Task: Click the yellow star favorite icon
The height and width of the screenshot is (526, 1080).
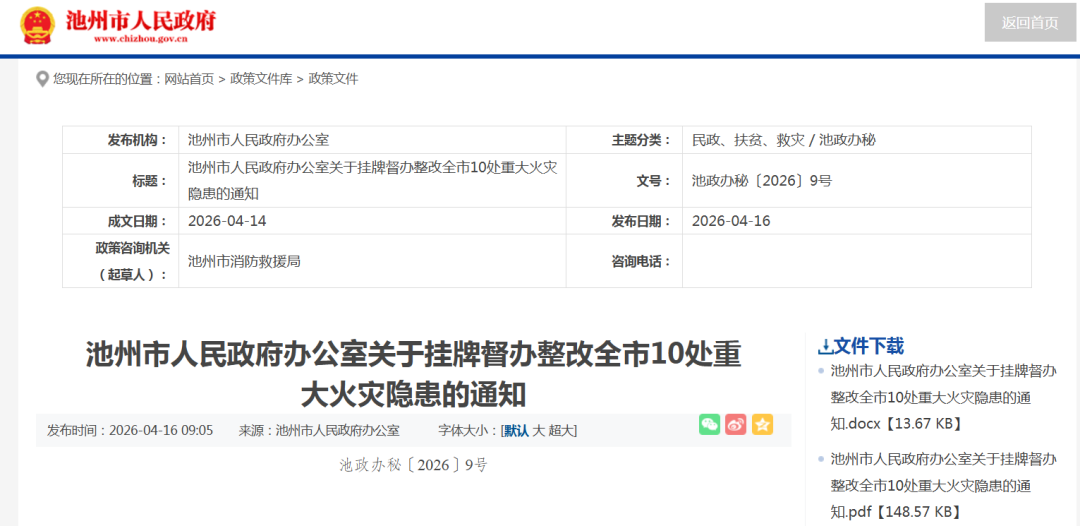Action: (x=762, y=424)
